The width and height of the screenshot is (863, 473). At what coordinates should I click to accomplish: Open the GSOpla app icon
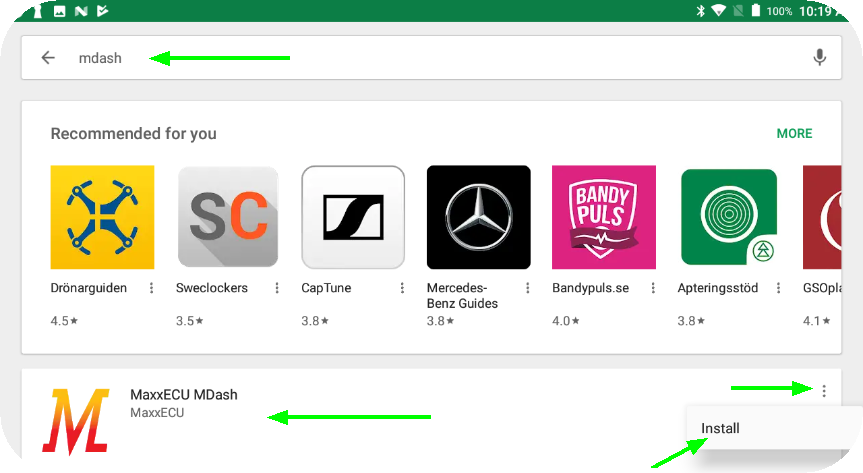822,217
